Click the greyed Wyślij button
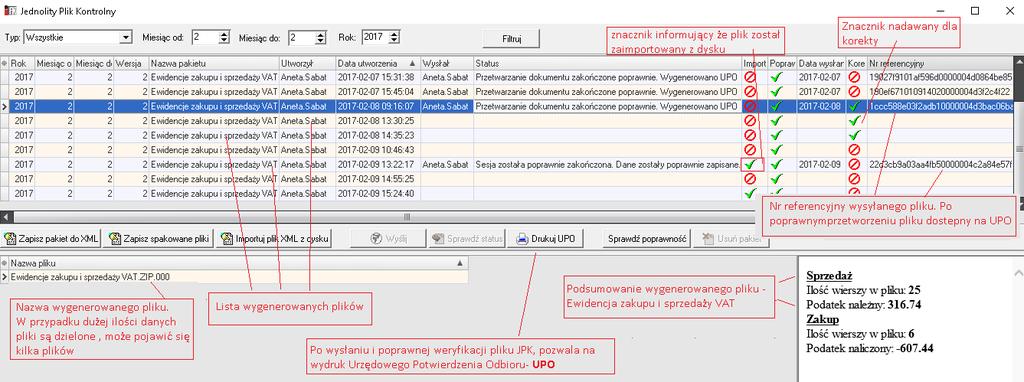The width and height of the screenshot is (1024, 382). pyautogui.click(x=388, y=239)
